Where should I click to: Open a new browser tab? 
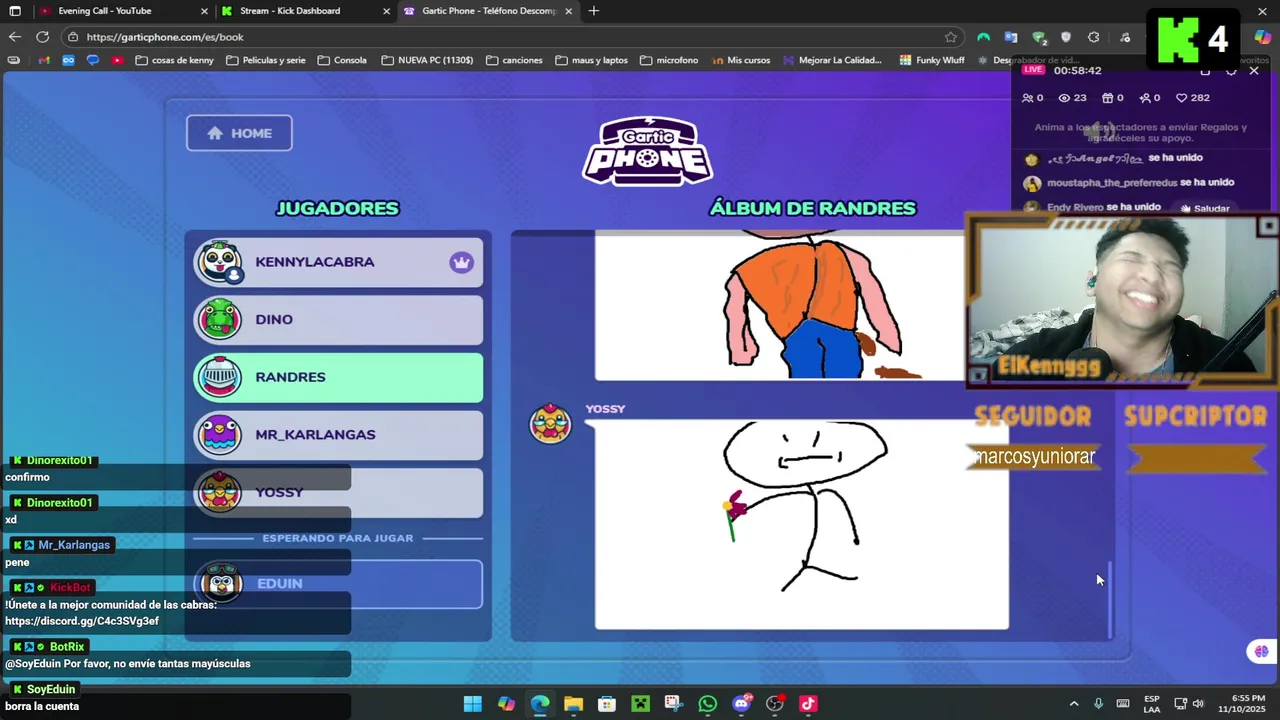594,11
